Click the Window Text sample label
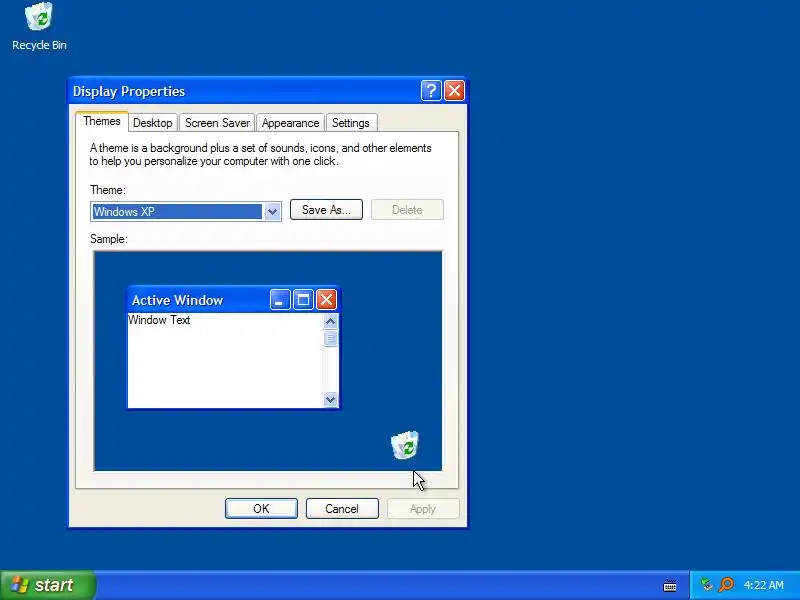This screenshot has height=600, width=800. [x=159, y=320]
